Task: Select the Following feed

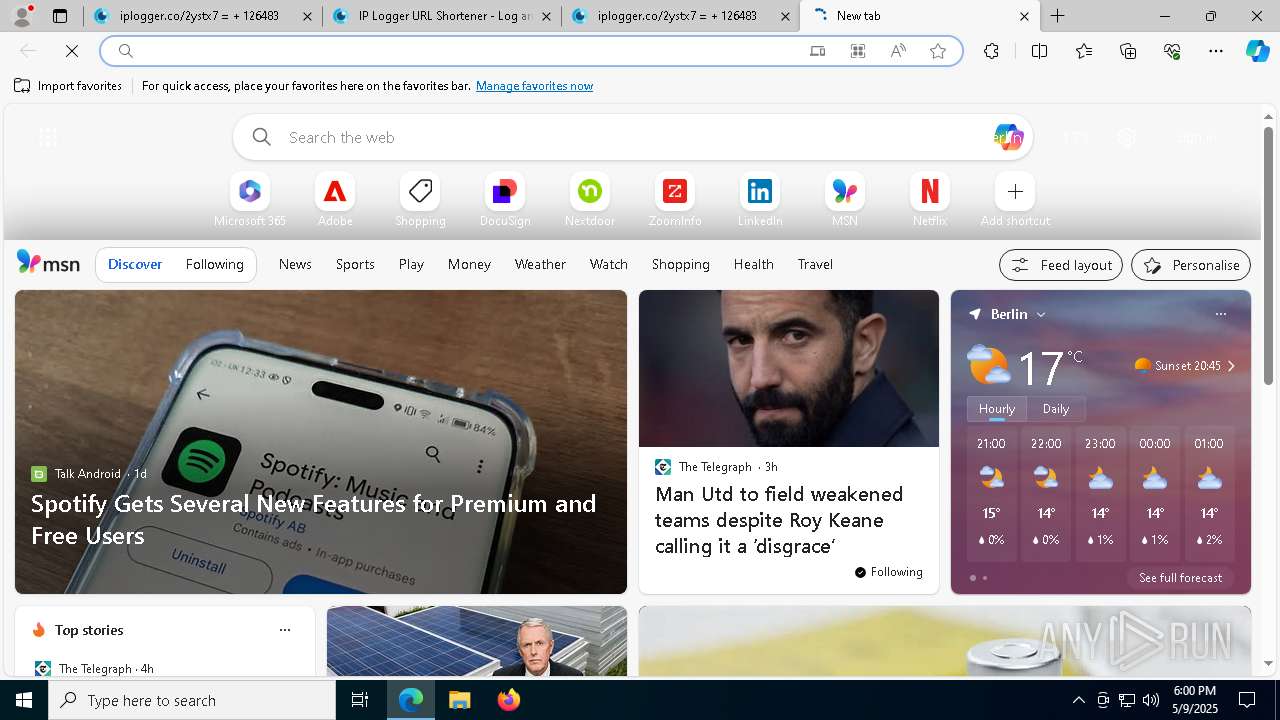Action: (214, 264)
